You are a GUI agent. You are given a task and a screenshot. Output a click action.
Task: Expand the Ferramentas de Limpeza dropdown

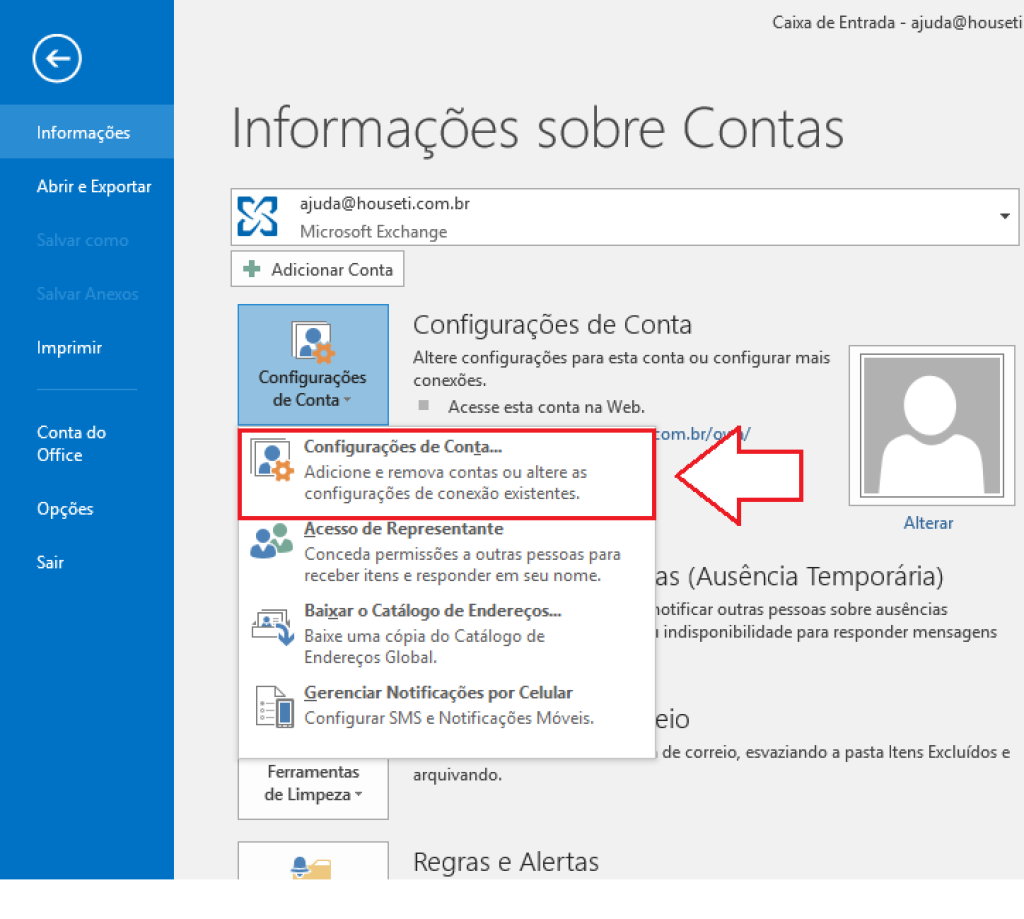click(313, 788)
